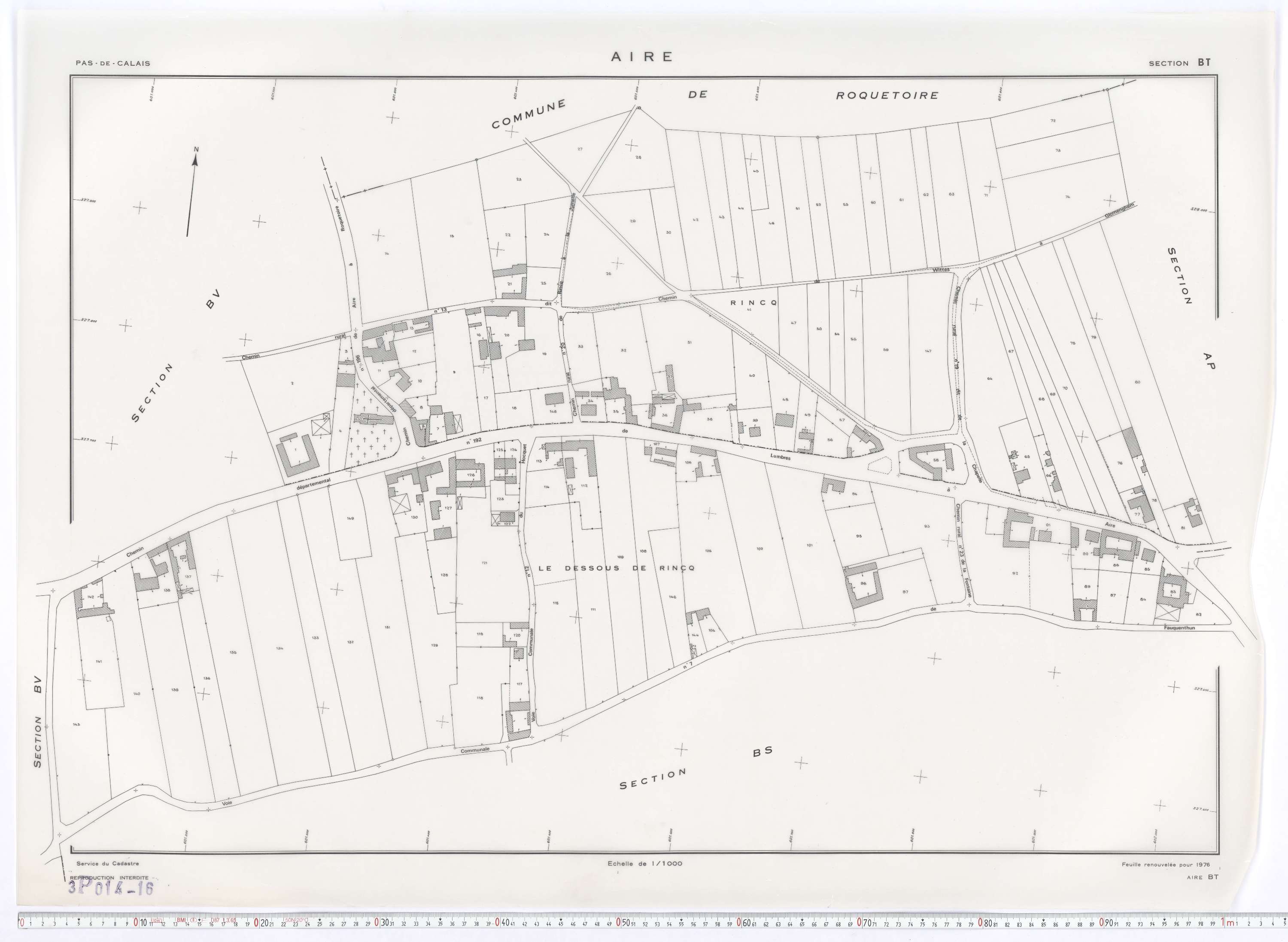Click parcel number "140"

point(137,693)
